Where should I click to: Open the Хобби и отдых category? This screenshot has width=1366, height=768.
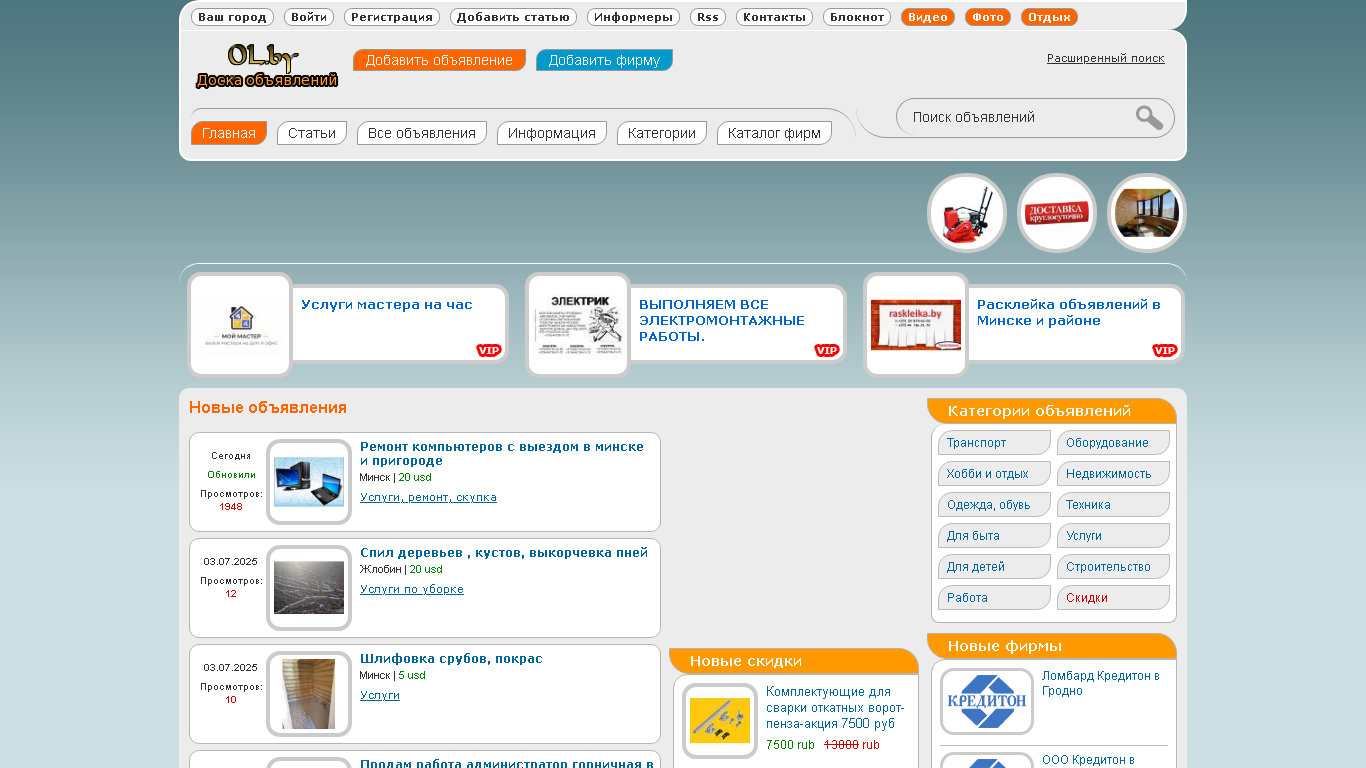pyautogui.click(x=994, y=474)
